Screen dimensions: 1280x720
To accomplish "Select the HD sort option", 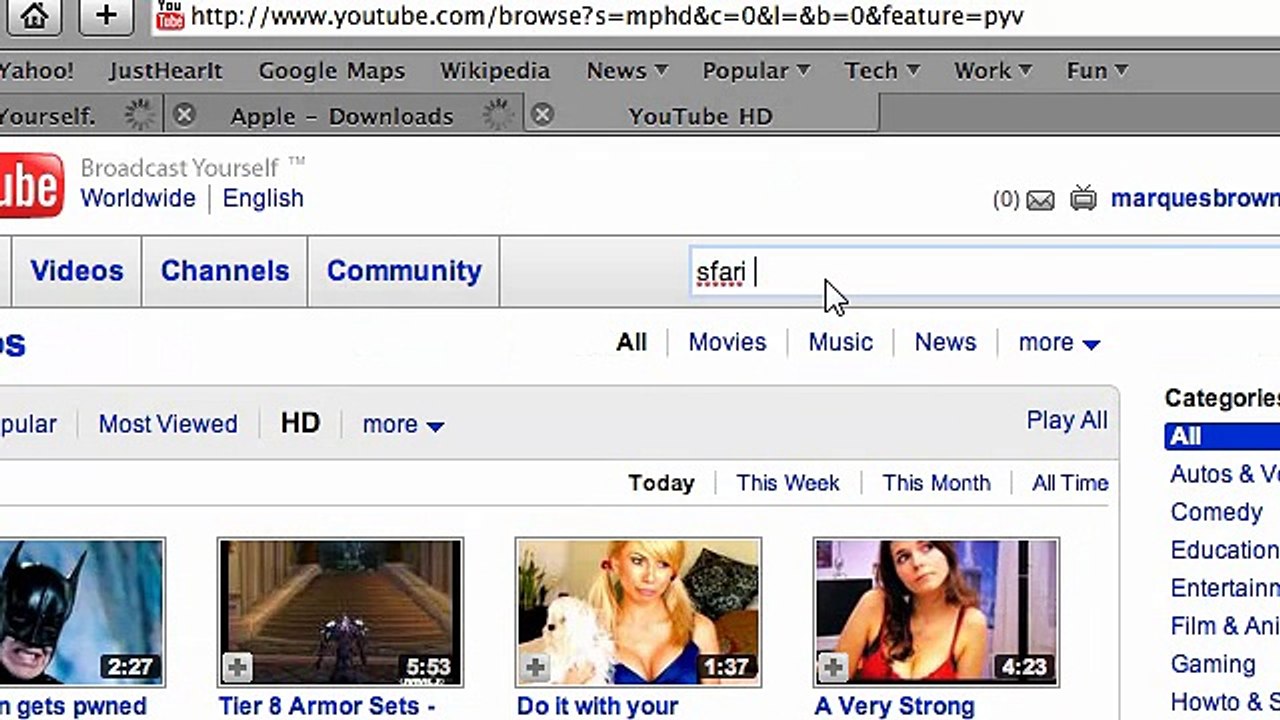I will [300, 423].
